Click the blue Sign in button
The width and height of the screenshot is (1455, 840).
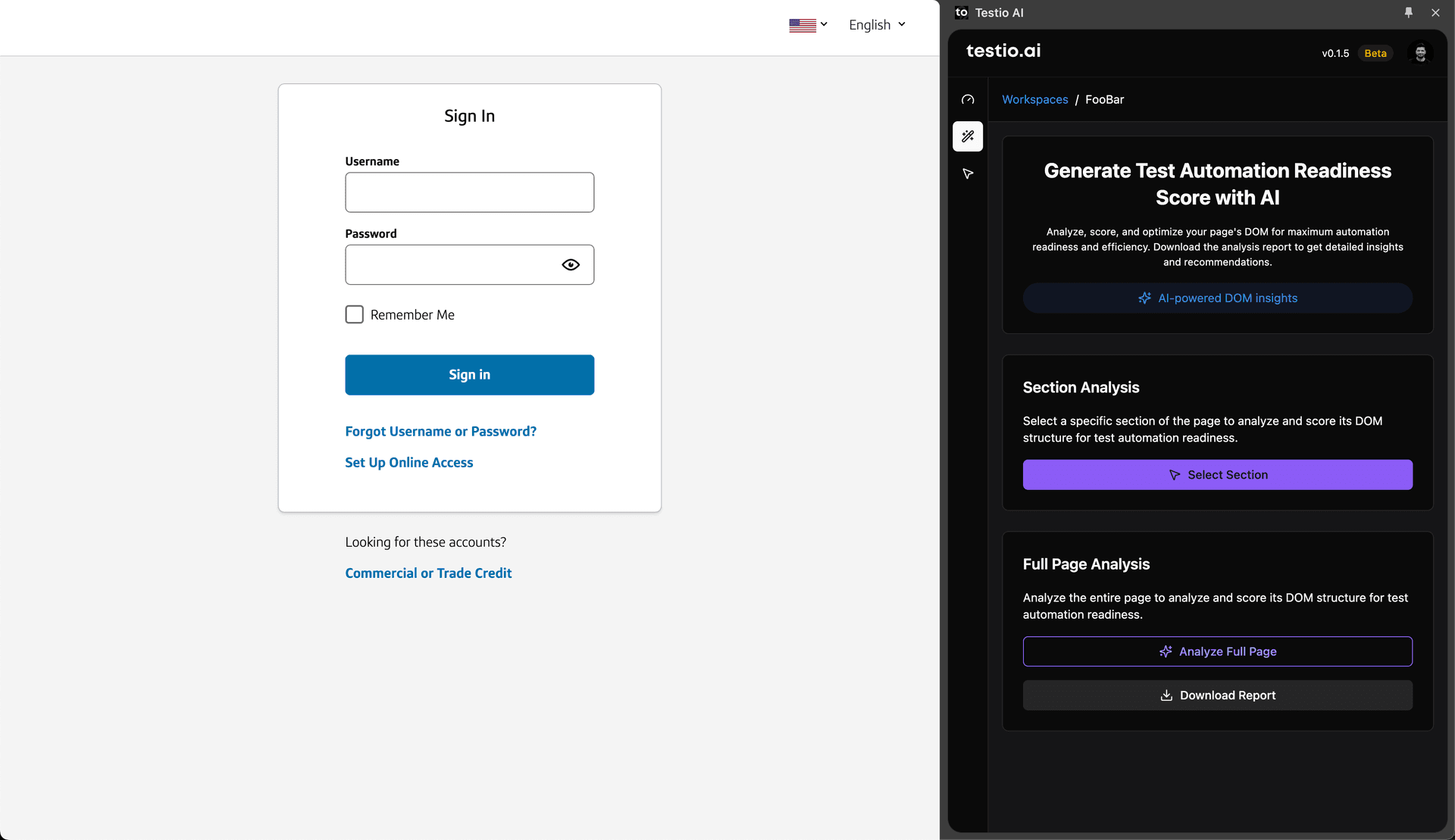[x=469, y=375]
